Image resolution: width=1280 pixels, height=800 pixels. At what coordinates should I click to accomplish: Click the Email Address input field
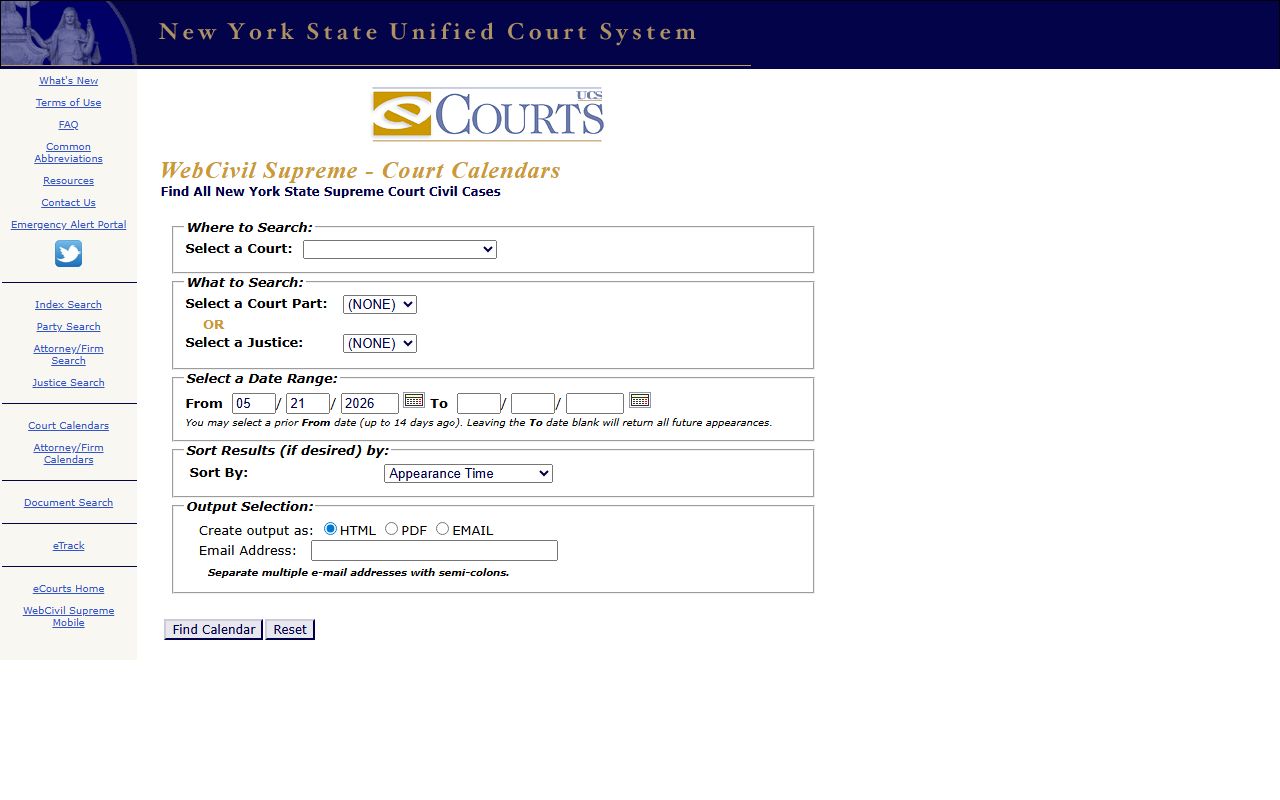[434, 550]
